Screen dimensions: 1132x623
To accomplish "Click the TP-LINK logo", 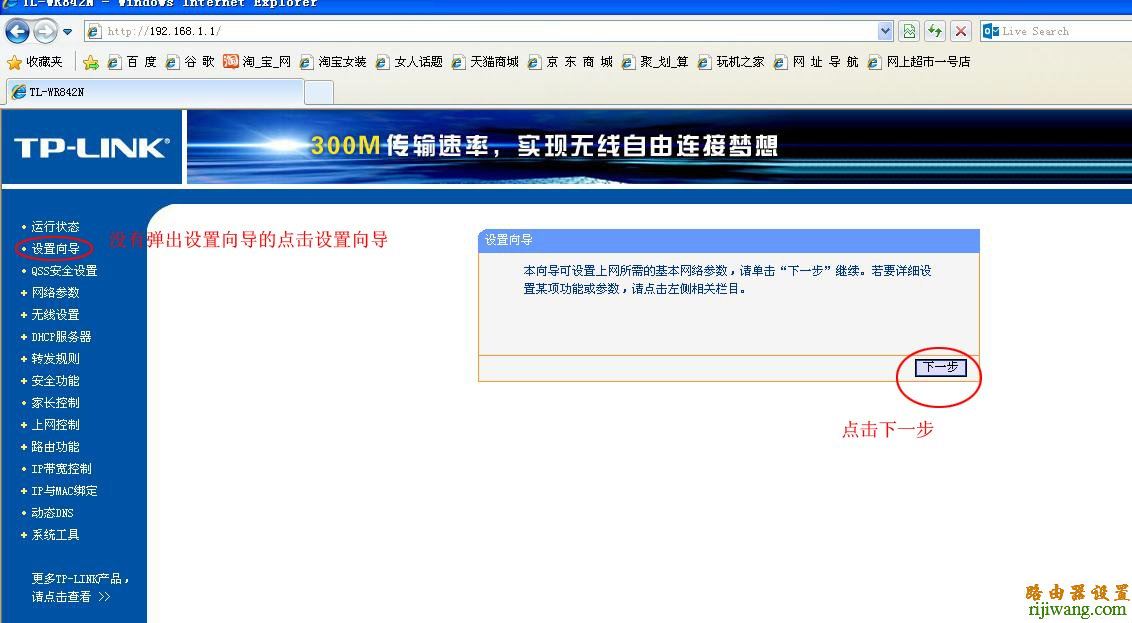I will coord(92,147).
